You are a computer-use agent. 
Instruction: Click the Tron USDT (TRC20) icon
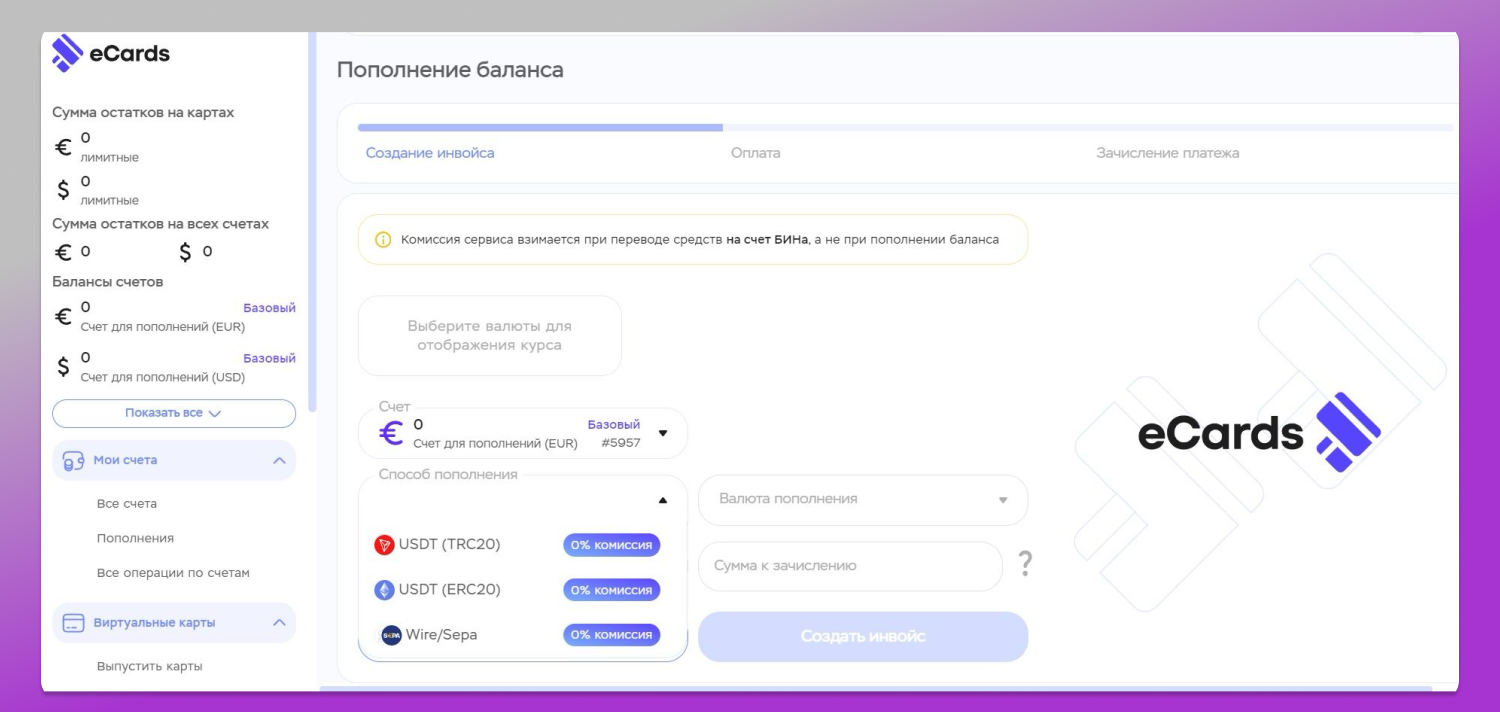pyautogui.click(x=384, y=545)
